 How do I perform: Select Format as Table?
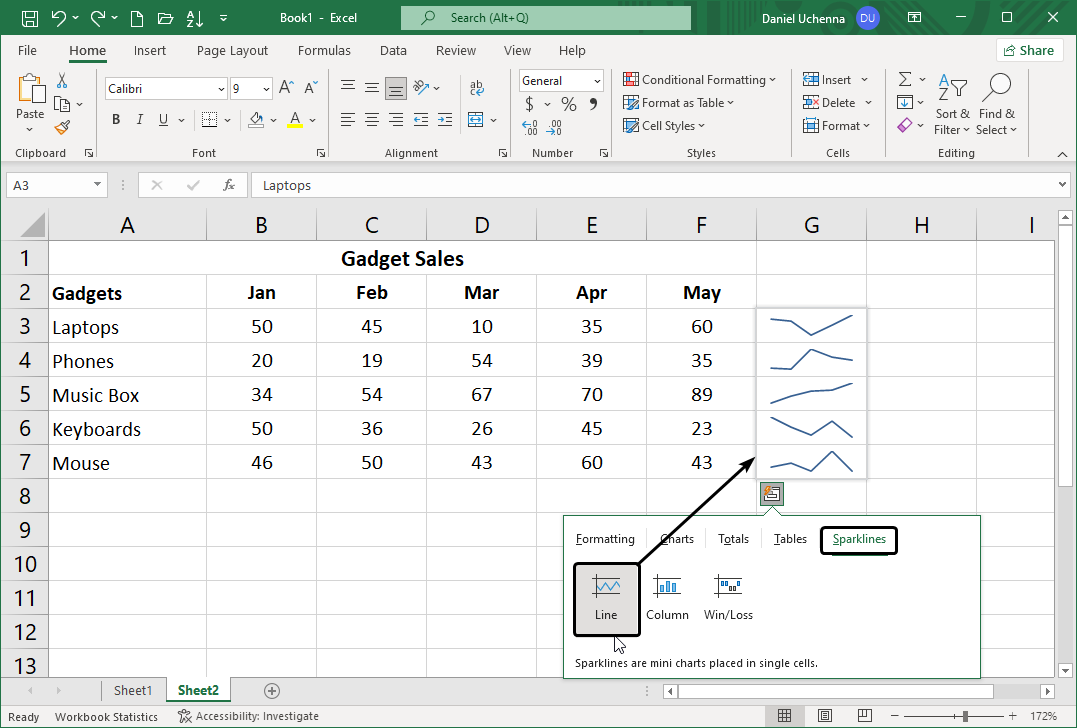tap(678, 102)
